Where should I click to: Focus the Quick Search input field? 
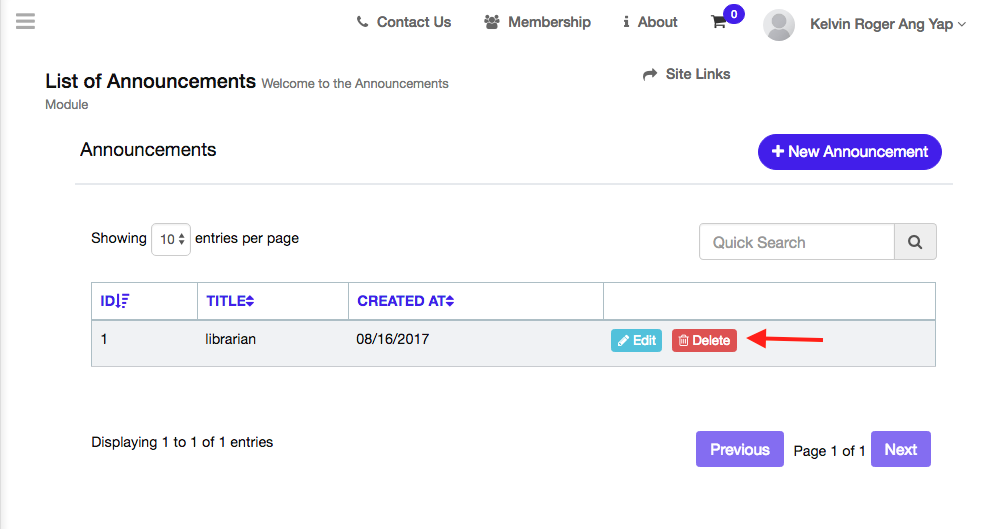point(796,242)
